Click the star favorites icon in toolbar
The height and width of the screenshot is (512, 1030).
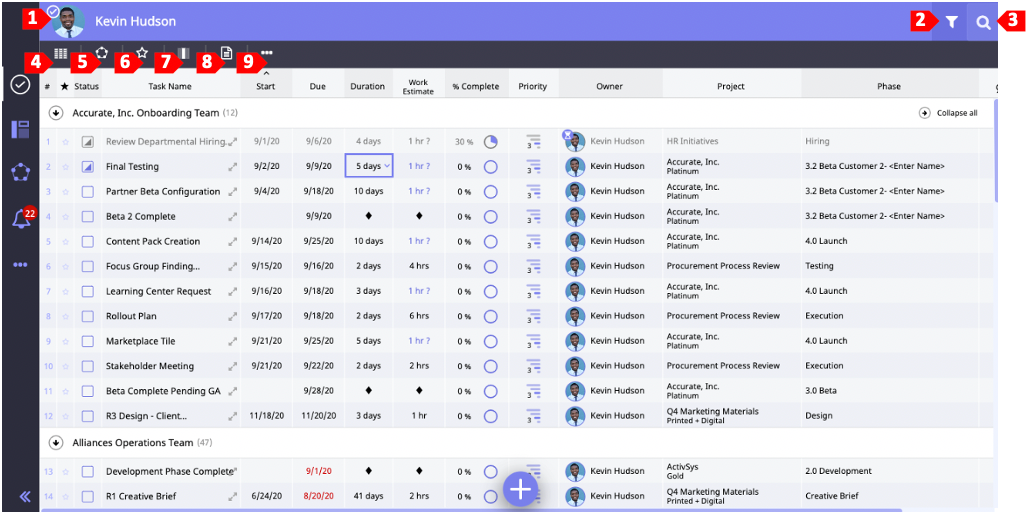tap(142, 53)
